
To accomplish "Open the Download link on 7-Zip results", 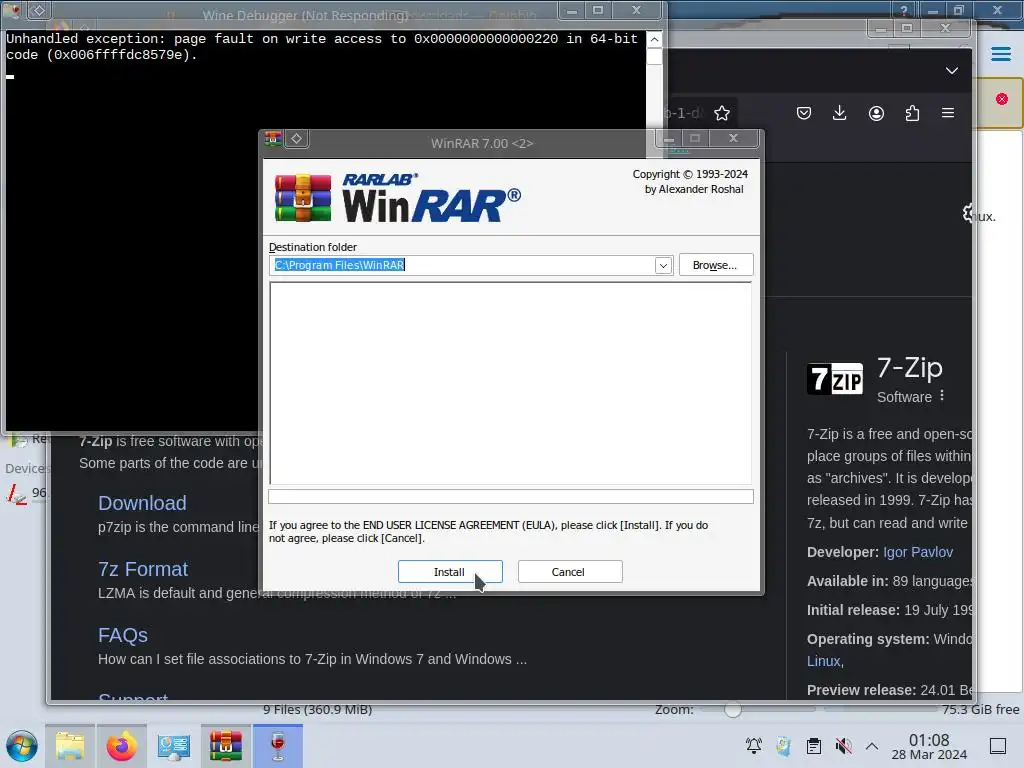I will 142,503.
